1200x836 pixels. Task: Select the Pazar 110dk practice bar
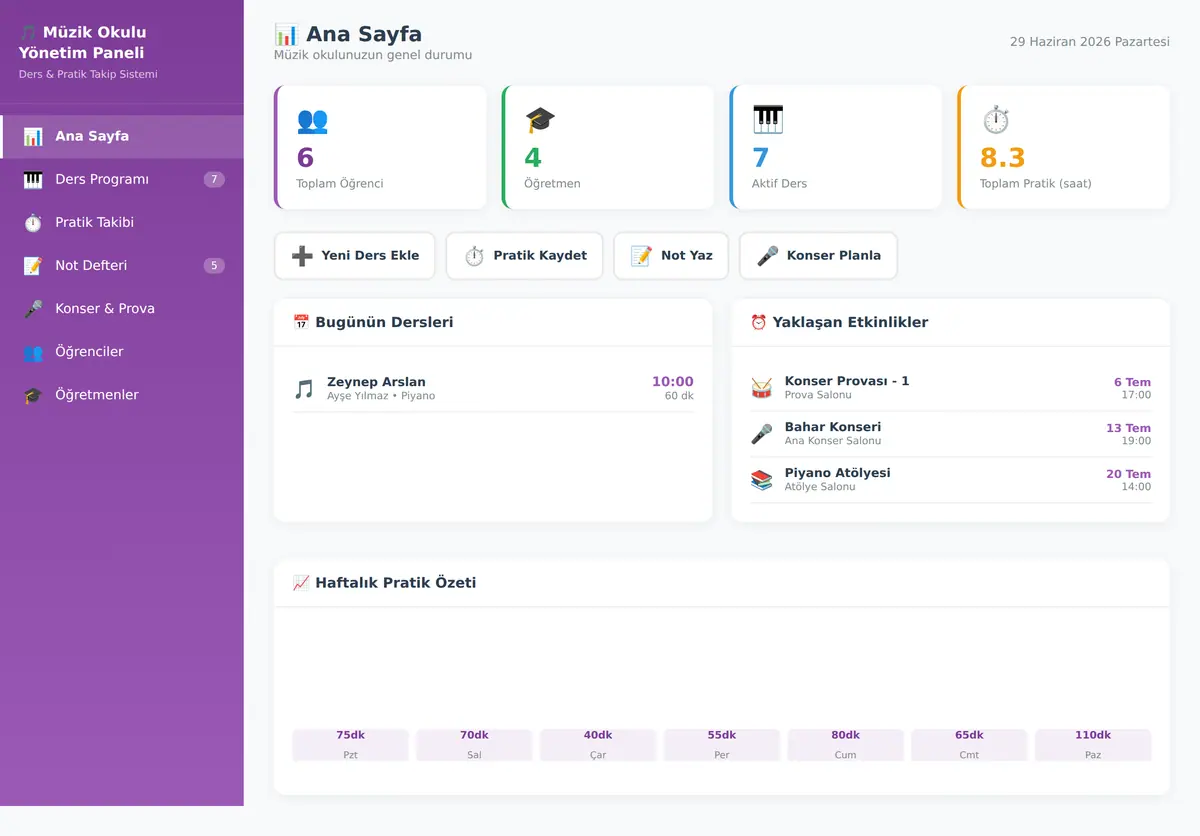[1093, 745]
